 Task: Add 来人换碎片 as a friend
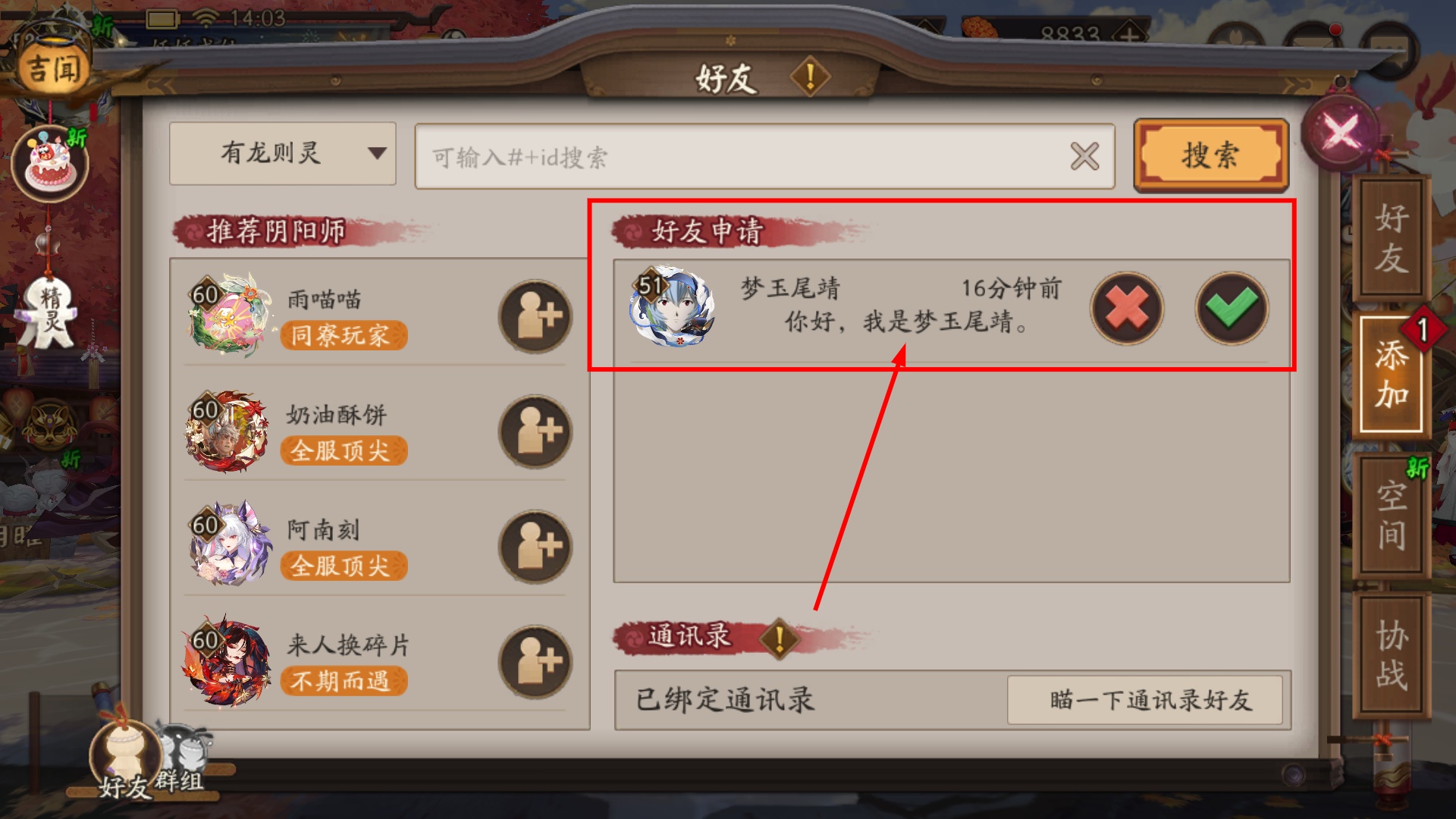pyautogui.click(x=535, y=662)
